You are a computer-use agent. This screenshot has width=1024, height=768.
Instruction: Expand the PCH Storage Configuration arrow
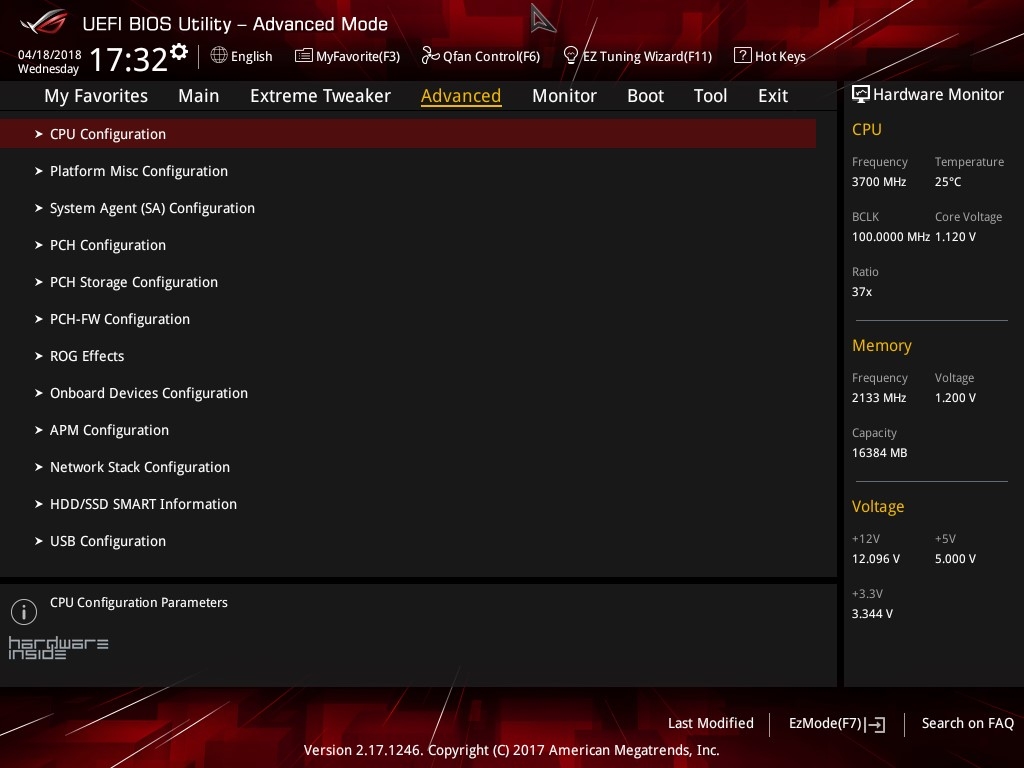39,282
